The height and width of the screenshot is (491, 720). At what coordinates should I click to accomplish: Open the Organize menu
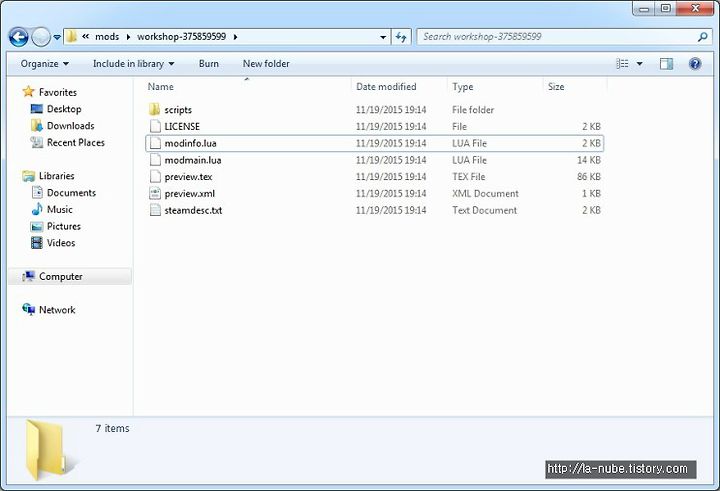tap(45, 64)
